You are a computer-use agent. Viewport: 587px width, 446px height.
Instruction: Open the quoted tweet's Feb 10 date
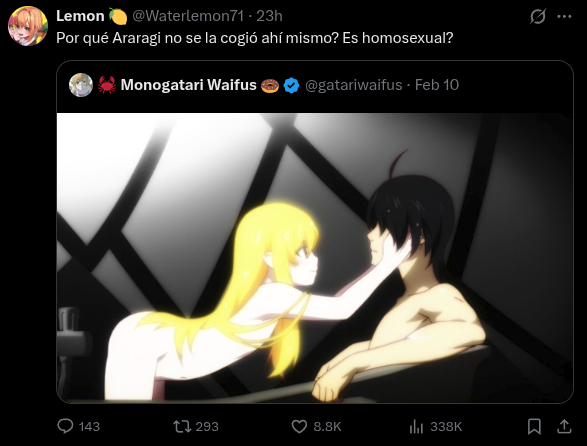[437, 85]
